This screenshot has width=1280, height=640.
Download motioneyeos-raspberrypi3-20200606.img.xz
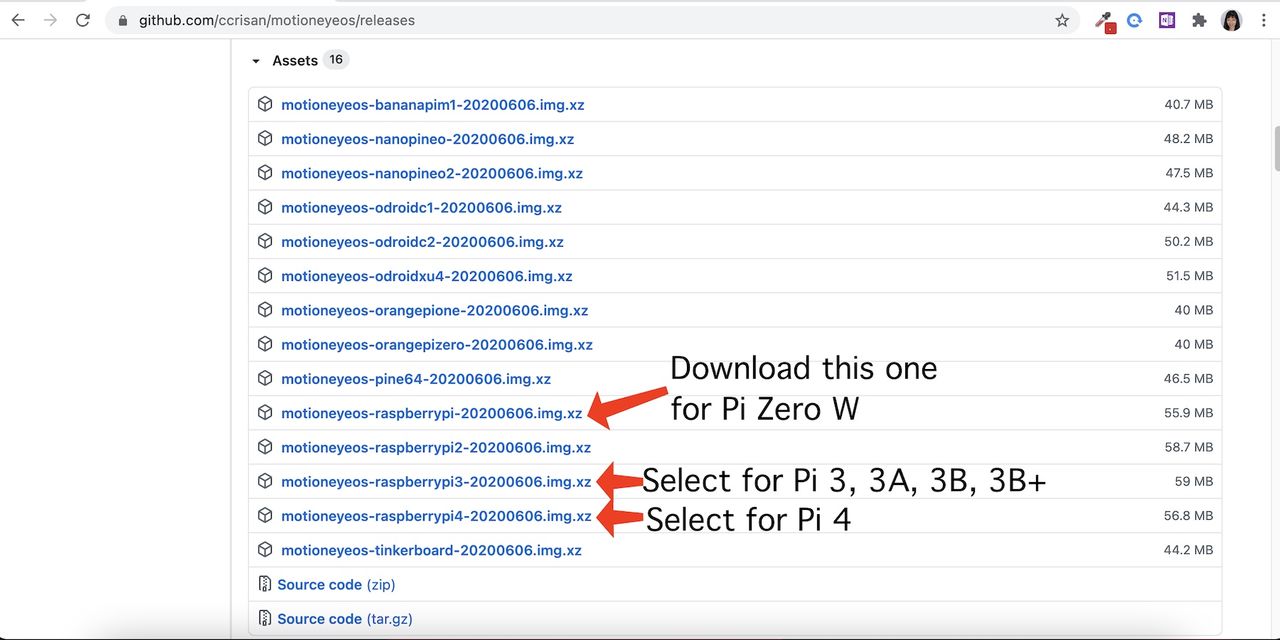coord(436,482)
